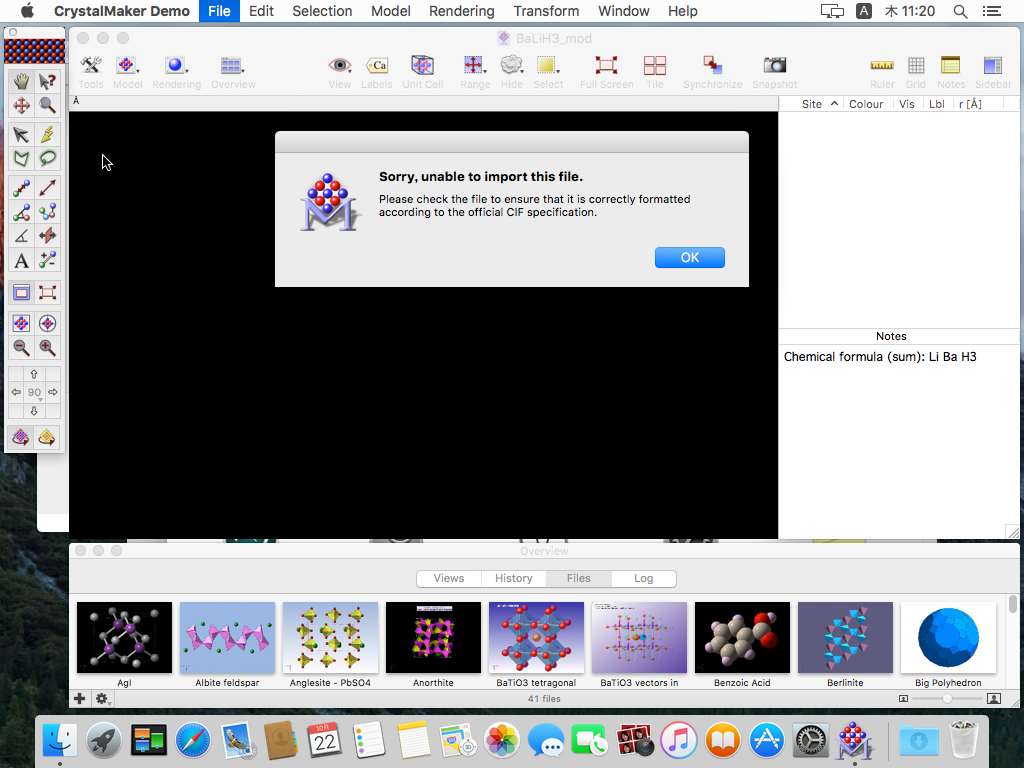1024x768 pixels.
Task: Toggle atom Labels in the toolbar
Action: pos(377,72)
